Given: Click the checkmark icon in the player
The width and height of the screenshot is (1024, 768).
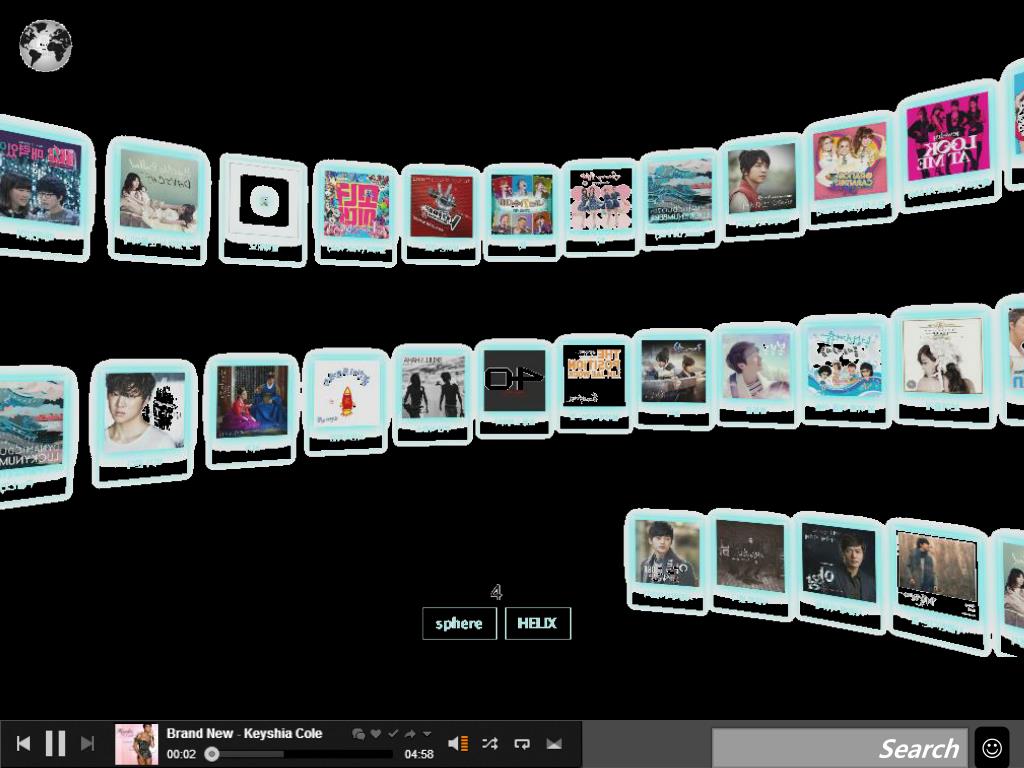Looking at the screenshot, I should [393, 734].
